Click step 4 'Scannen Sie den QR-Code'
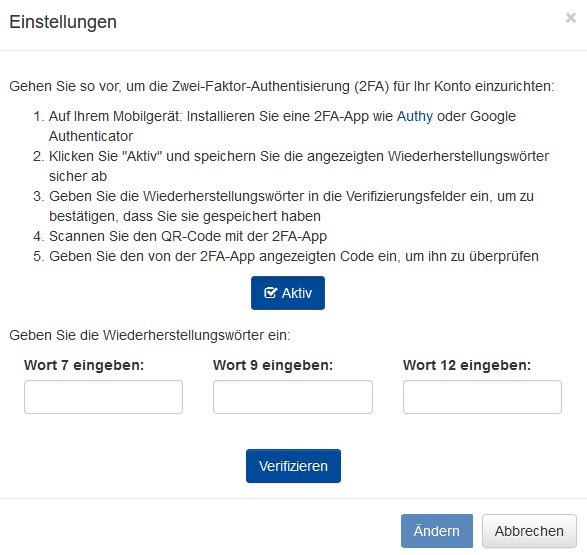 [180, 237]
